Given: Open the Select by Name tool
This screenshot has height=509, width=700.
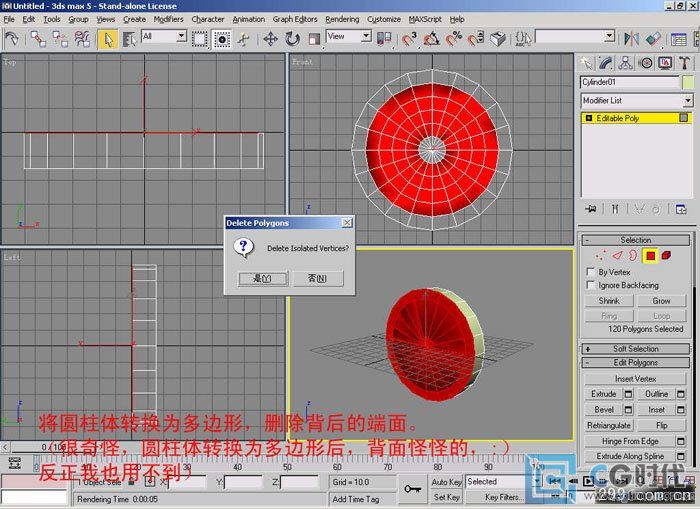Looking at the screenshot, I should (x=129, y=39).
